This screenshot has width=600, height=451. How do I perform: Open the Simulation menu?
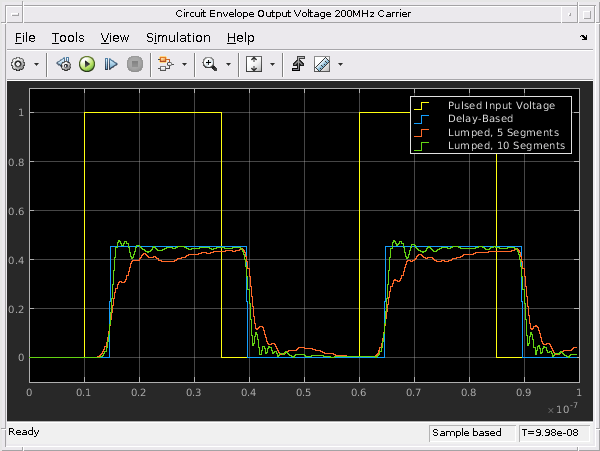pyautogui.click(x=178, y=38)
